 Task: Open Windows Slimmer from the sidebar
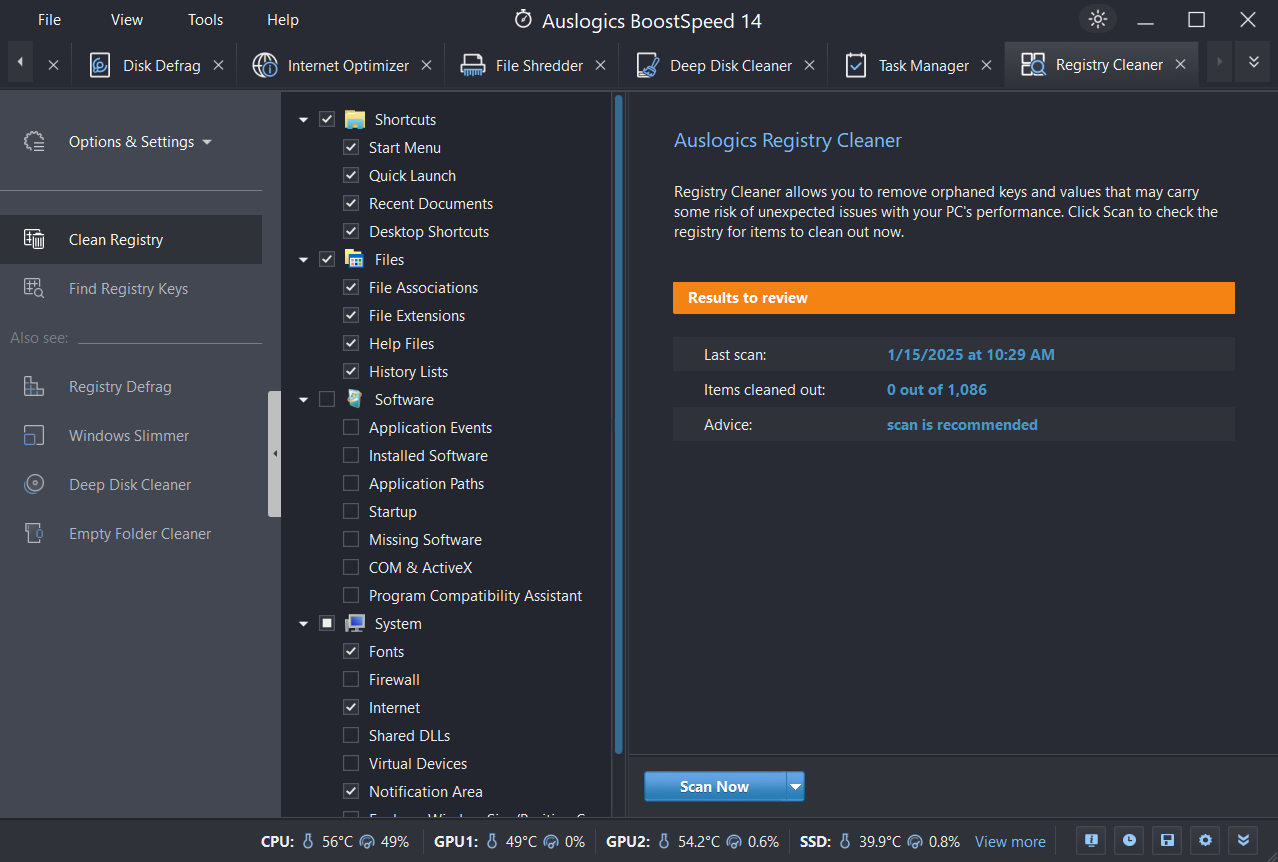[128, 435]
